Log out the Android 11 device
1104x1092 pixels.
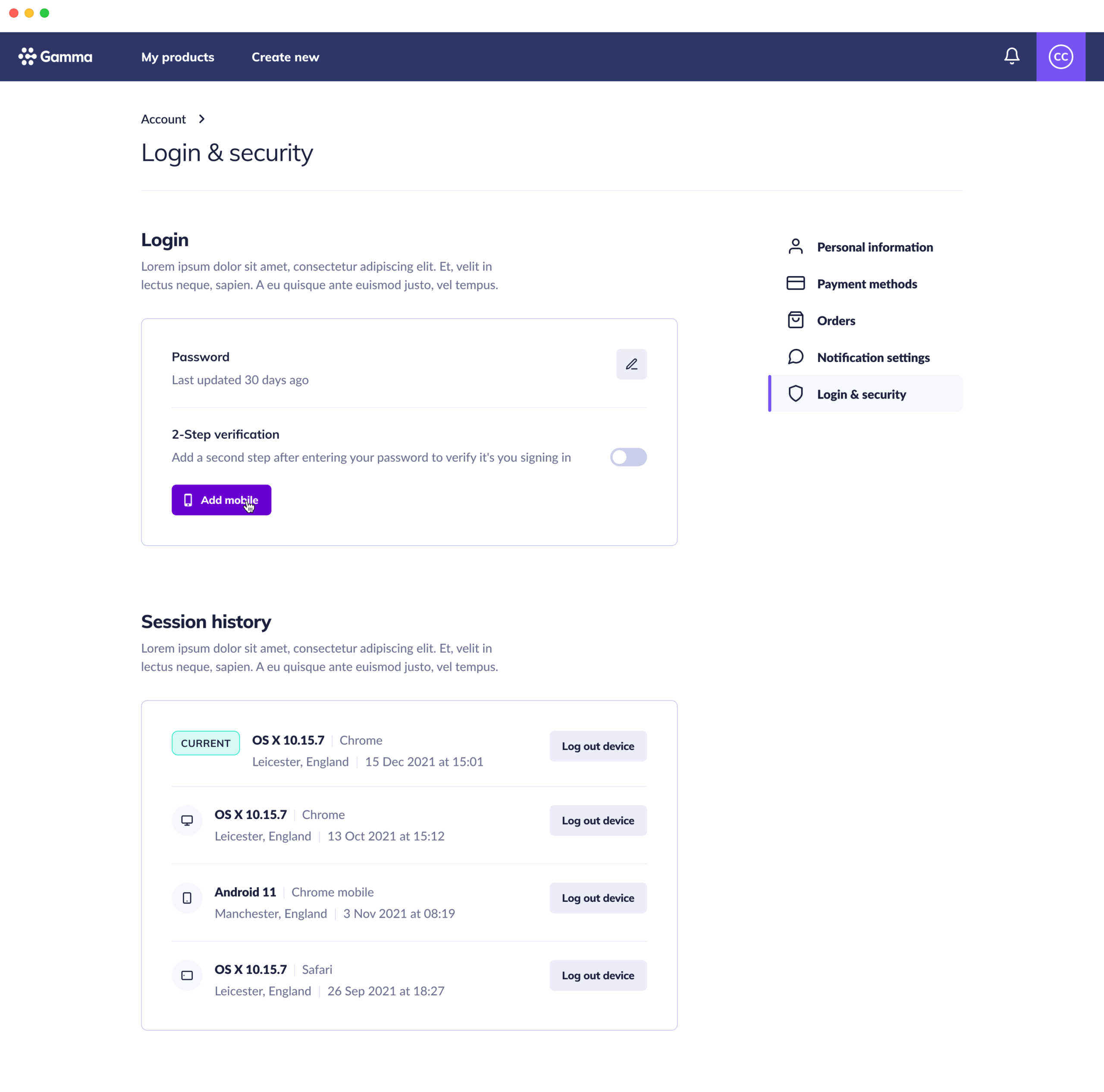[x=598, y=898]
